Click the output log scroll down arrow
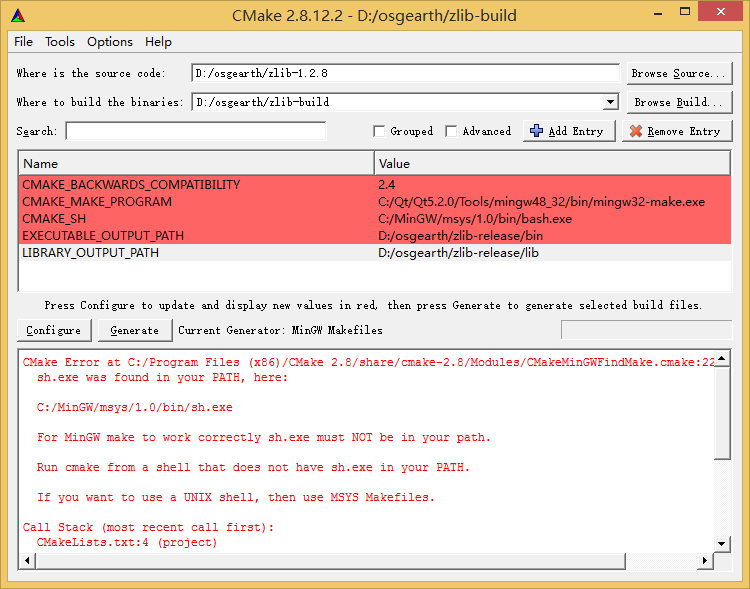The image size is (750, 589). (x=722, y=544)
